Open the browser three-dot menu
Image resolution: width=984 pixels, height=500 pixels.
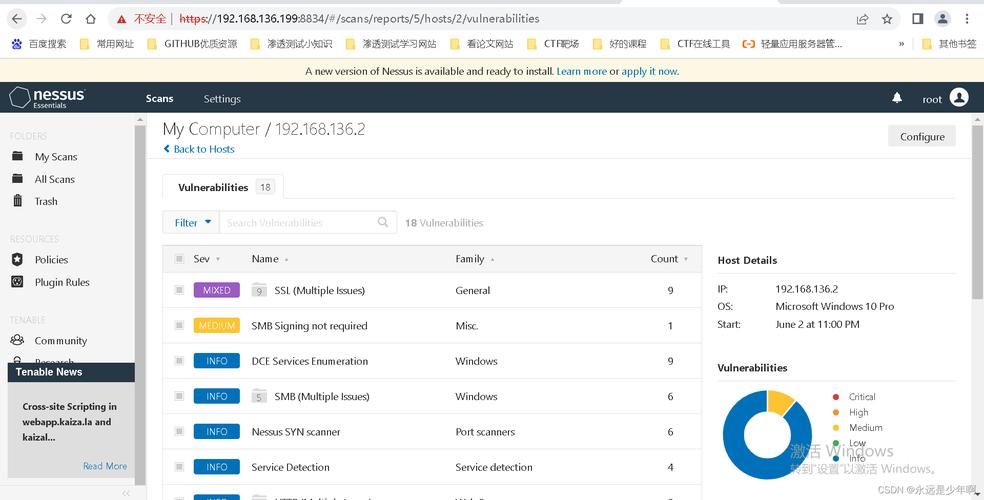click(x=967, y=19)
